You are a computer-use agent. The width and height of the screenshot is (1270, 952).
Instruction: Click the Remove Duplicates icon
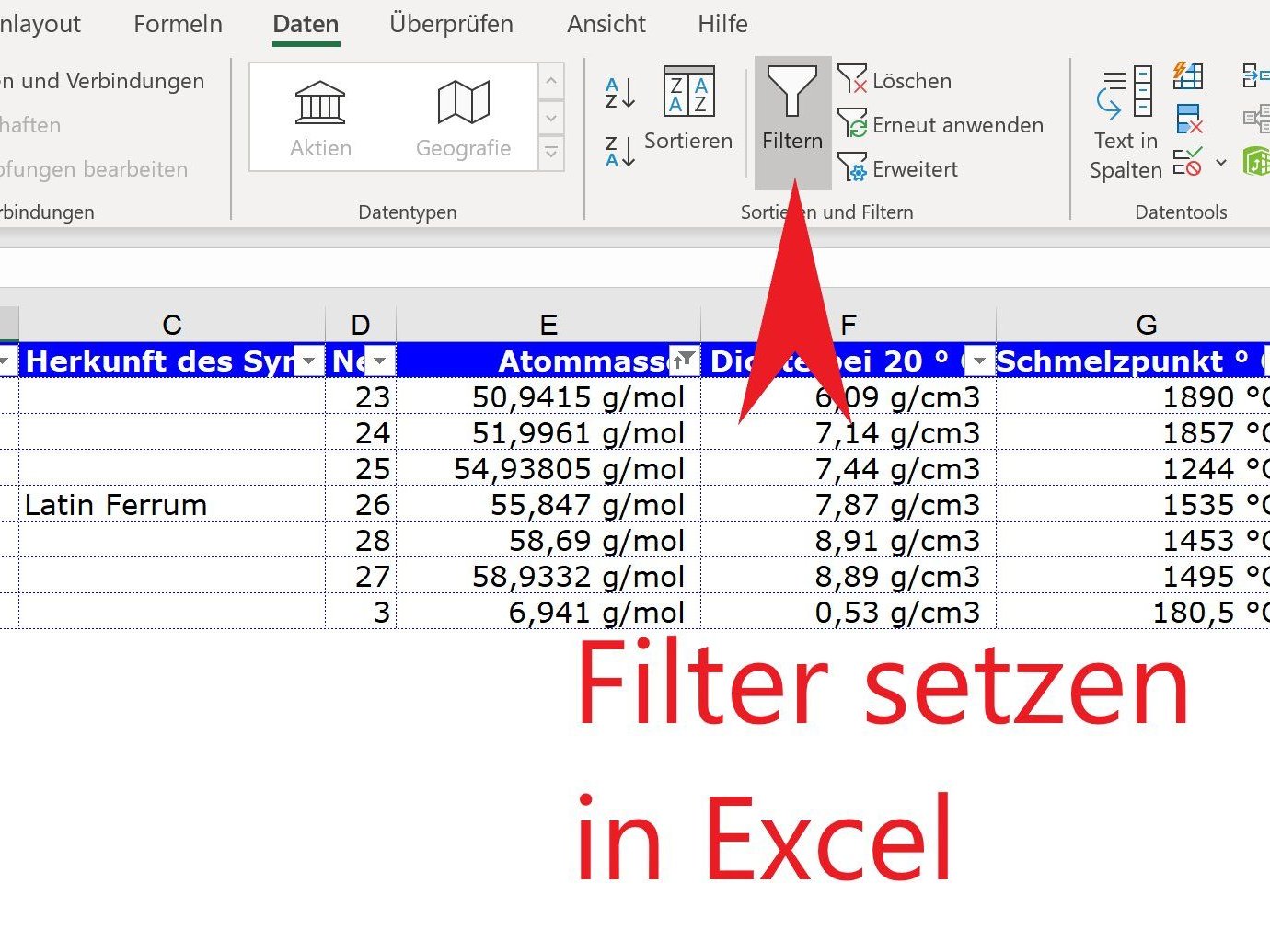click(x=1188, y=120)
